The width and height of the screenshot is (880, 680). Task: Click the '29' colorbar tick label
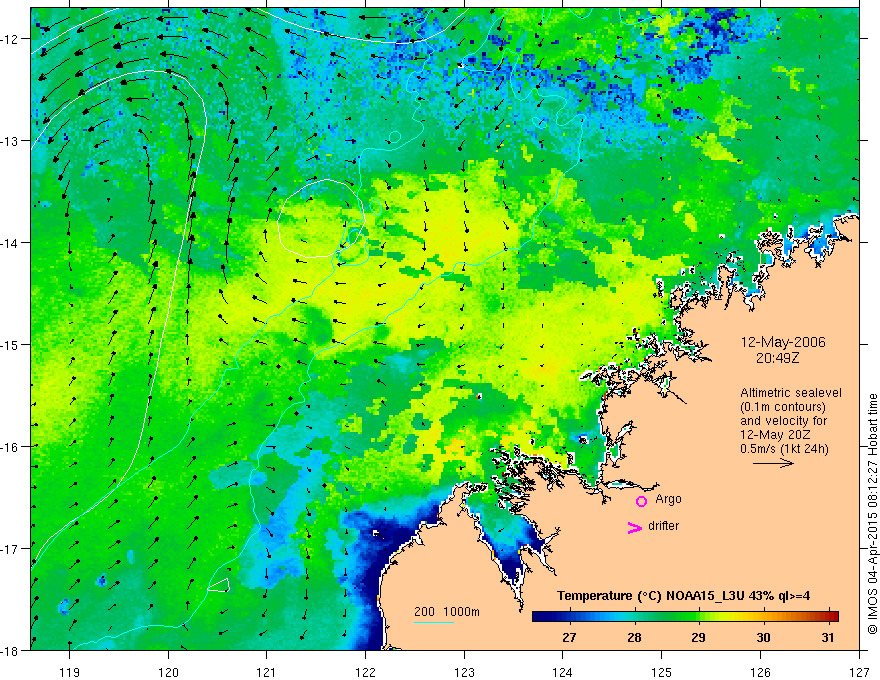(x=699, y=637)
